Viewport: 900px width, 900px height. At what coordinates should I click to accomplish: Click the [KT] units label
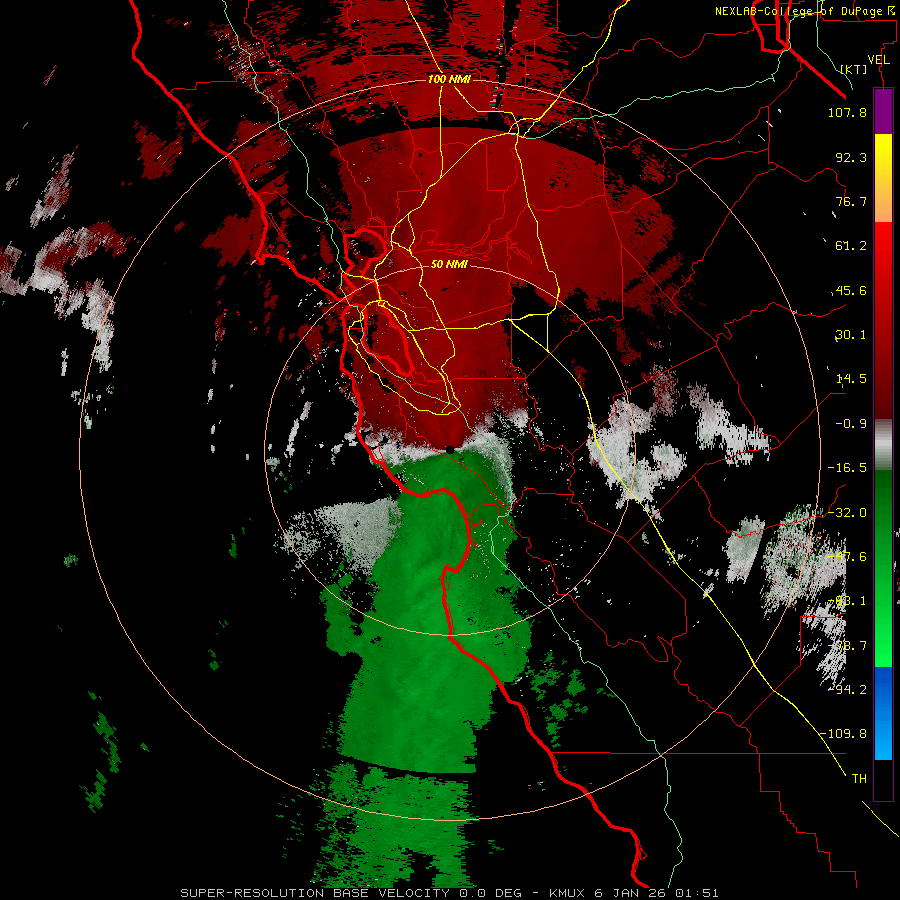(x=854, y=69)
